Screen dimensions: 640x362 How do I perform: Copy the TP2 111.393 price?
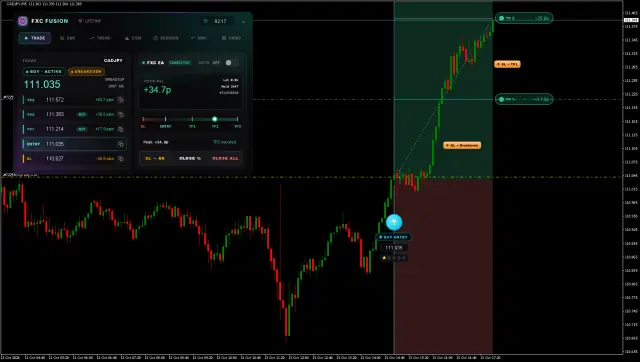pos(121,114)
